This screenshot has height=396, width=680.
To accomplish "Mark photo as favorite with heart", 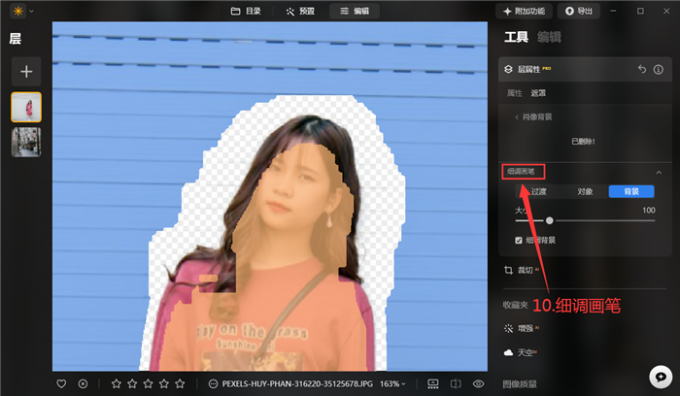I will tap(61, 384).
